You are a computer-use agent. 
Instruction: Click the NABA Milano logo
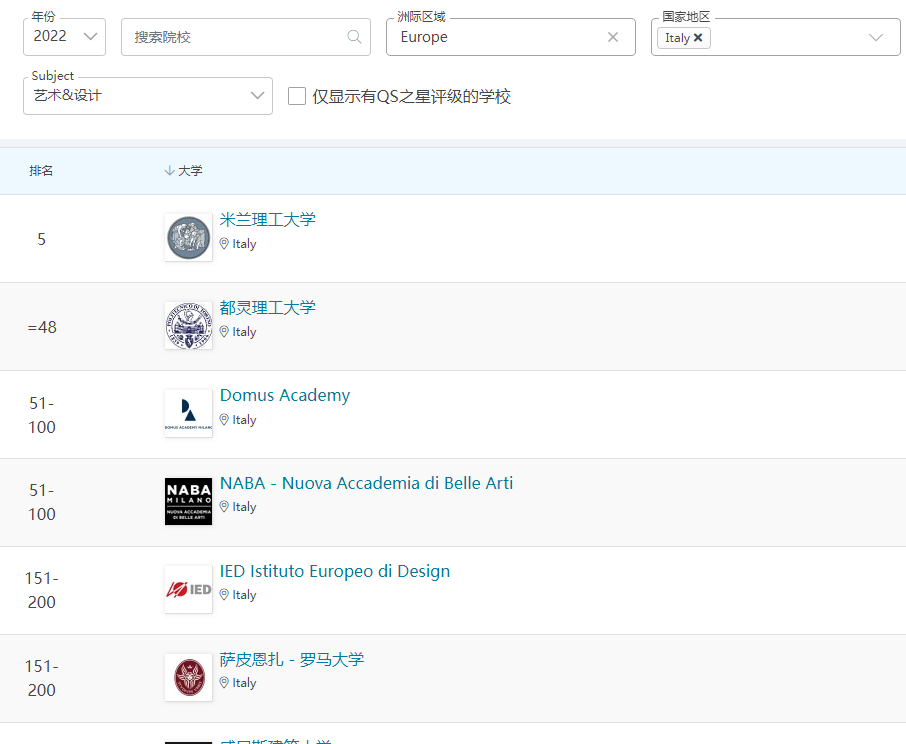click(x=188, y=501)
